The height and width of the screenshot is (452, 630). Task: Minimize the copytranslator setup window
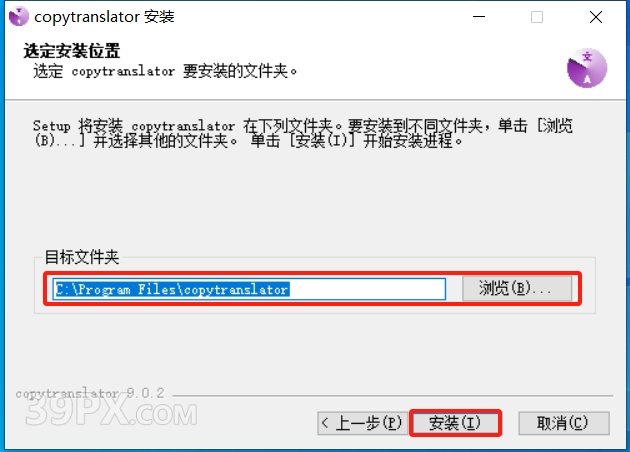pyautogui.click(x=479, y=17)
